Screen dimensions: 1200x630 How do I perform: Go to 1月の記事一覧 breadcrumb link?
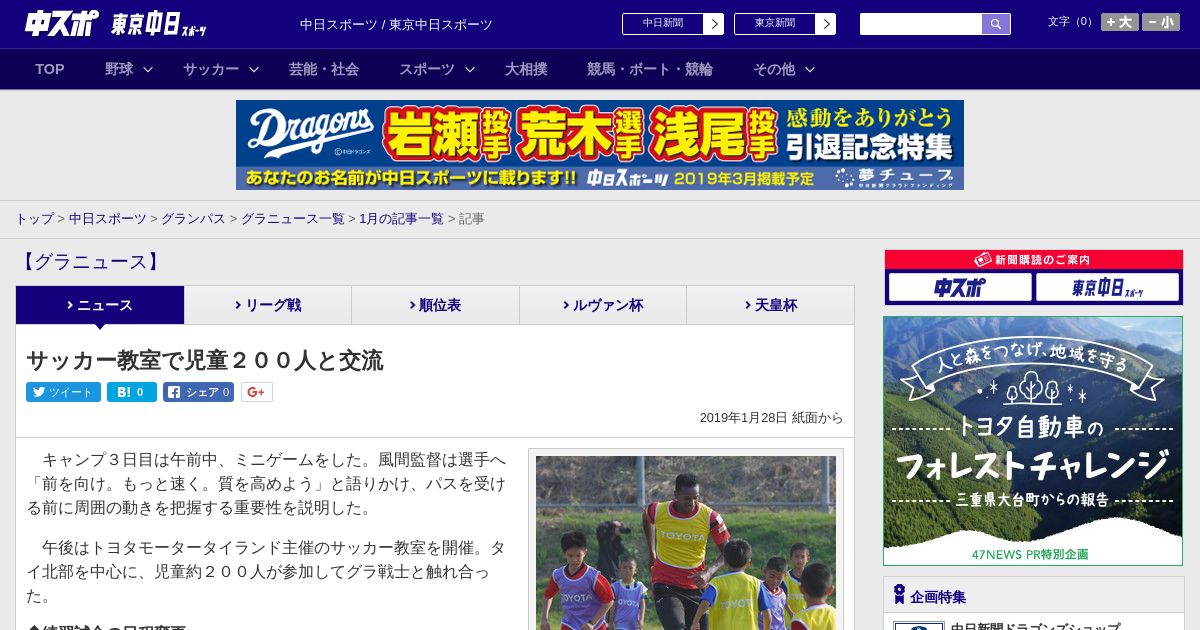pyautogui.click(x=401, y=218)
